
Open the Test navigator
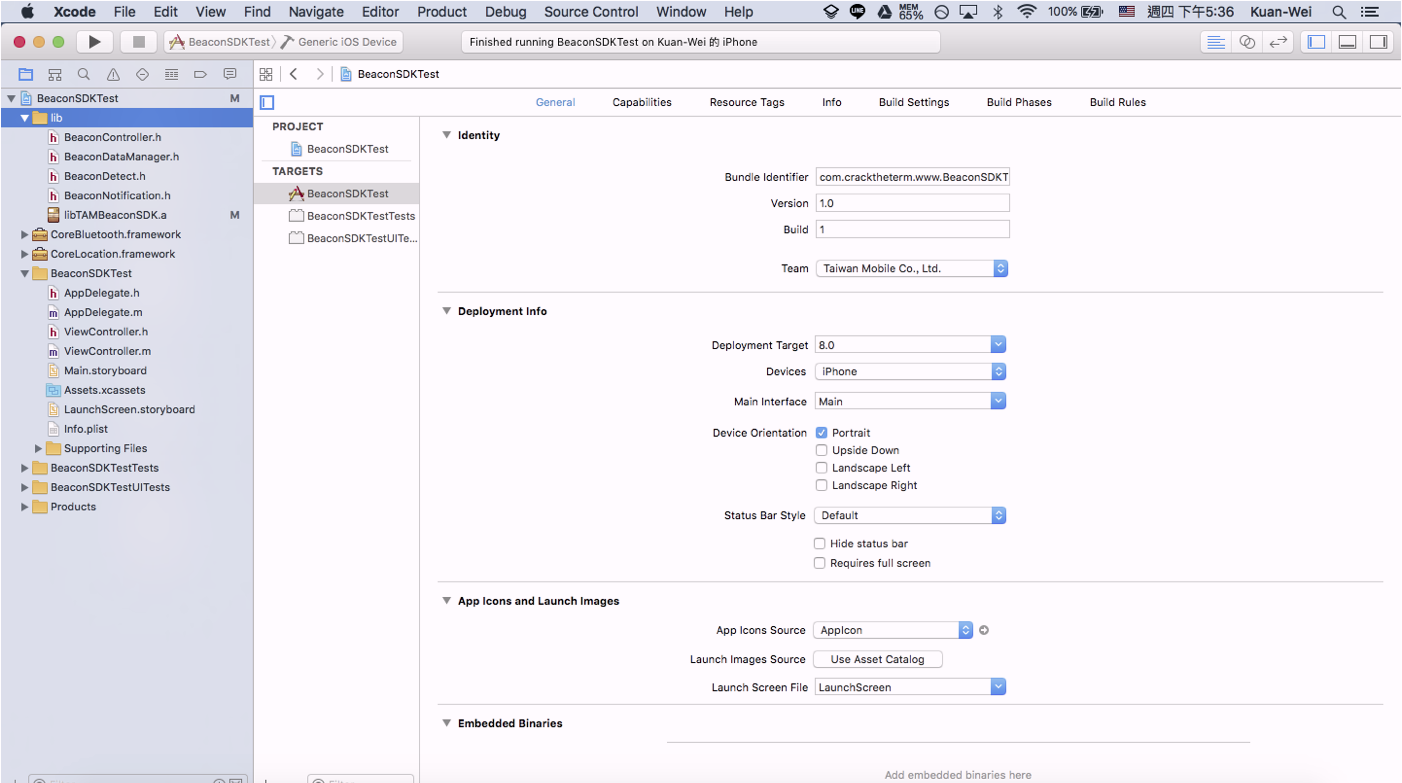pyautogui.click(x=142, y=74)
